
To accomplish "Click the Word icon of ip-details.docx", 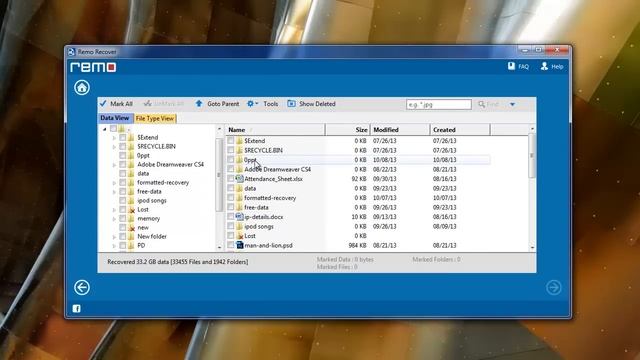I will coord(240,217).
